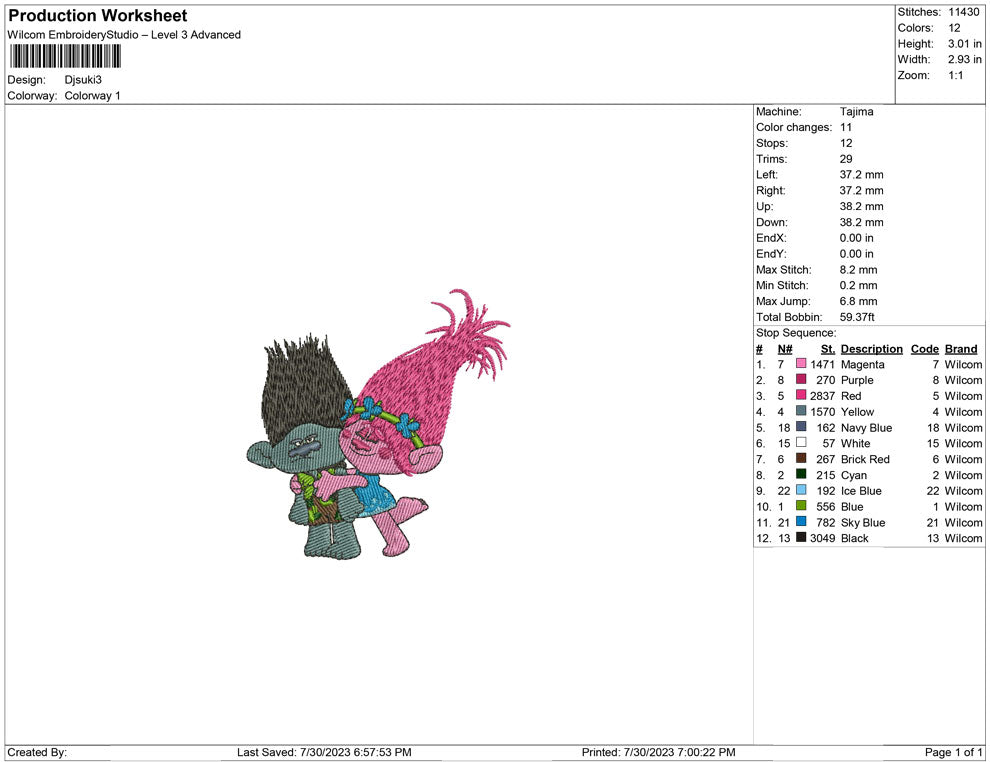Click the # column header
Viewport: 990px width, 762px height.
tap(760, 349)
